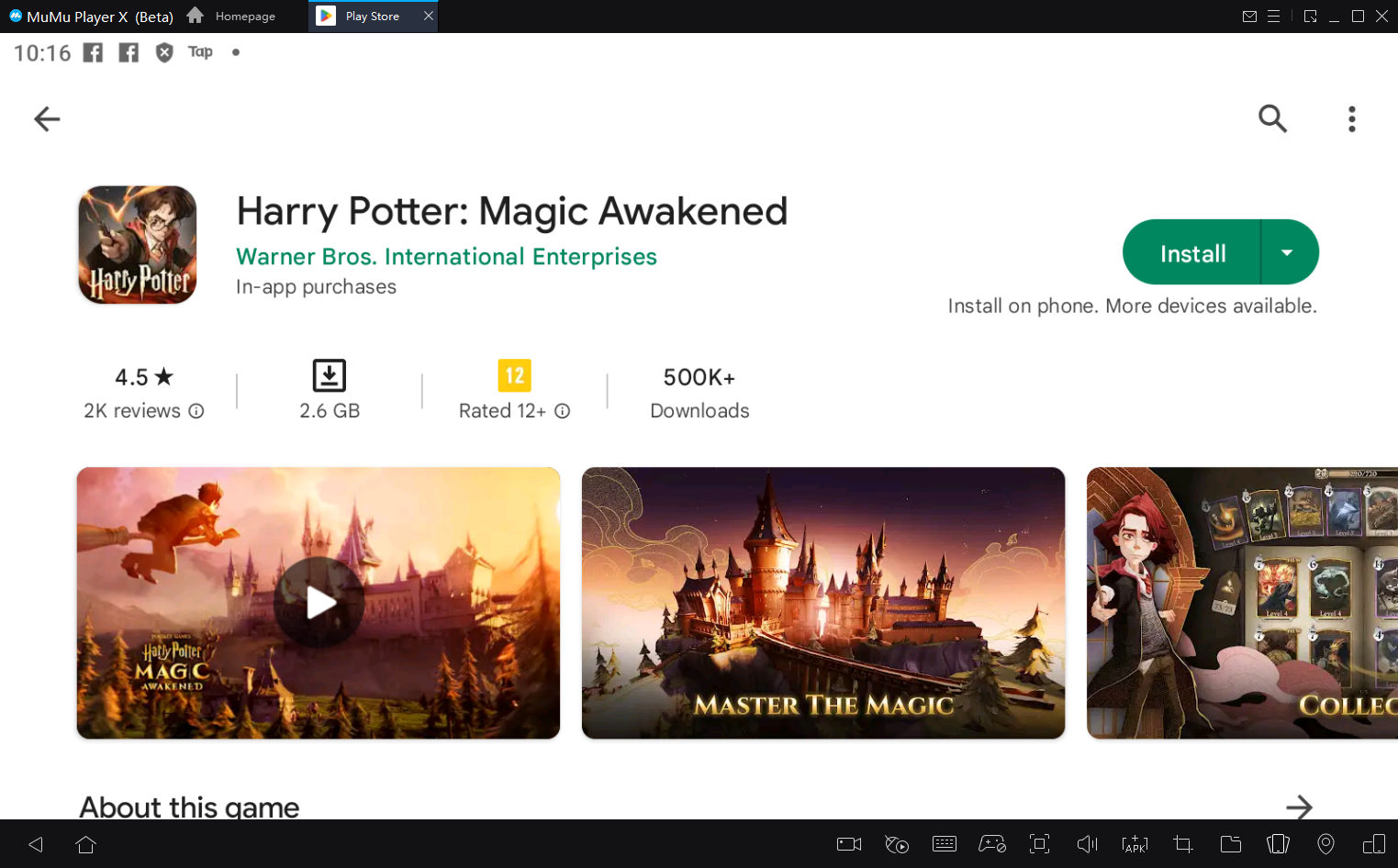Click the clock showing 10:16
Image resolution: width=1398 pixels, height=868 pixels.
[42, 53]
